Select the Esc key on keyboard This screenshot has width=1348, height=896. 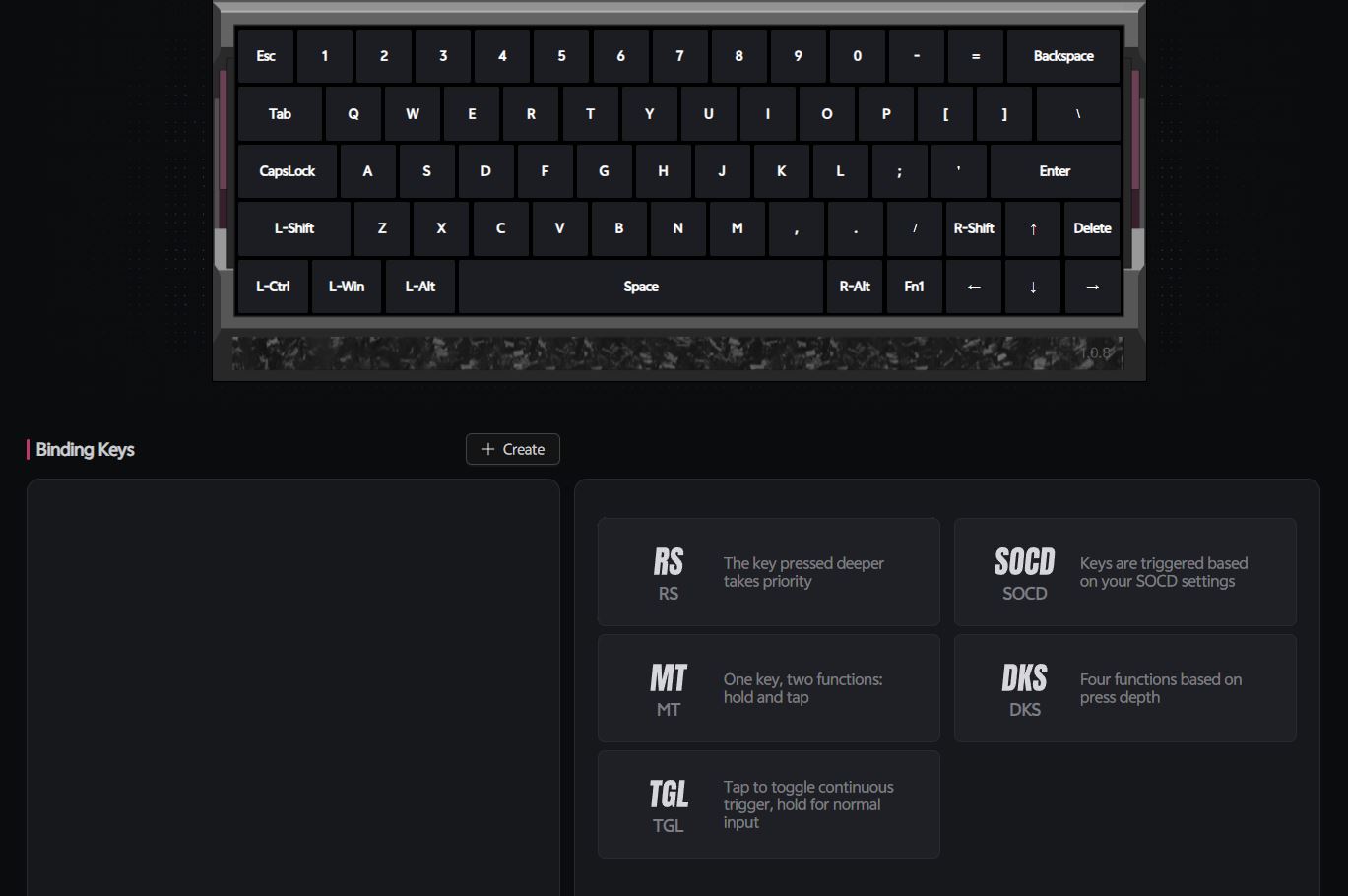tap(266, 56)
